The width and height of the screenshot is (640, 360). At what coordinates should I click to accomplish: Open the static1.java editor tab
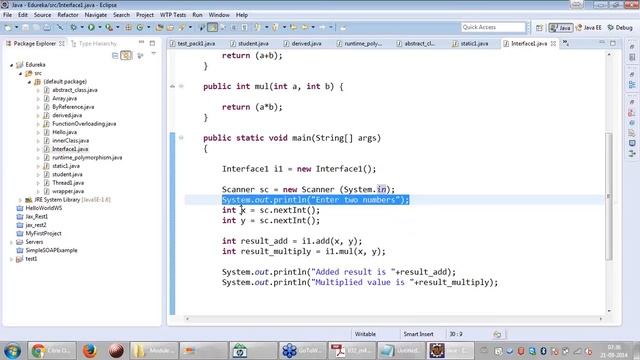[x=470, y=43]
